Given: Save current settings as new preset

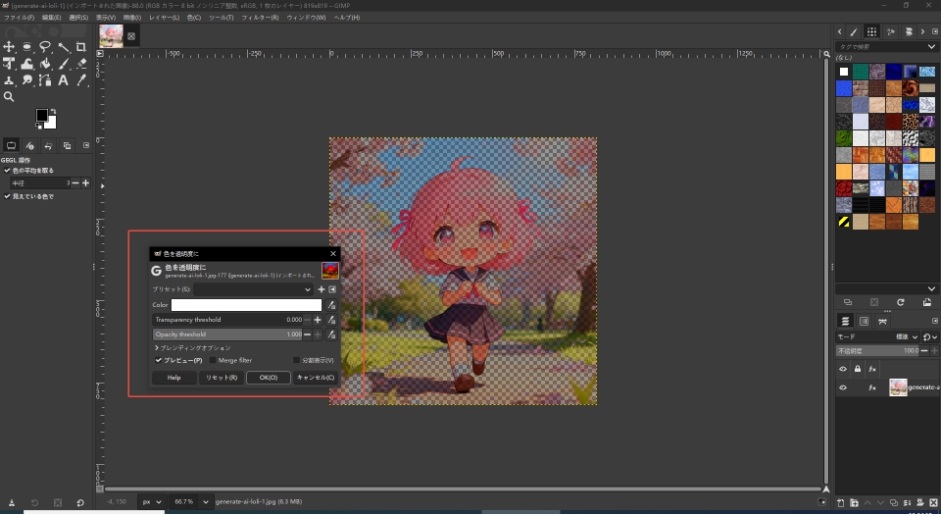Looking at the screenshot, I should (321, 289).
